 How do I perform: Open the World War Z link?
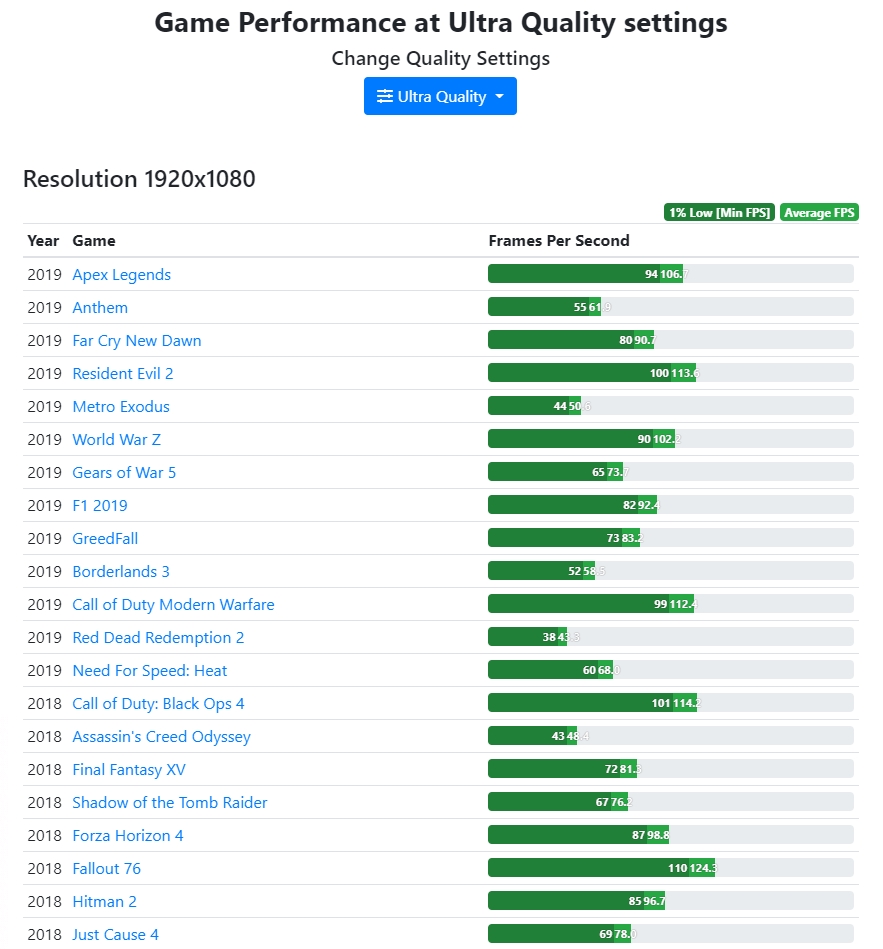pyautogui.click(x=117, y=439)
